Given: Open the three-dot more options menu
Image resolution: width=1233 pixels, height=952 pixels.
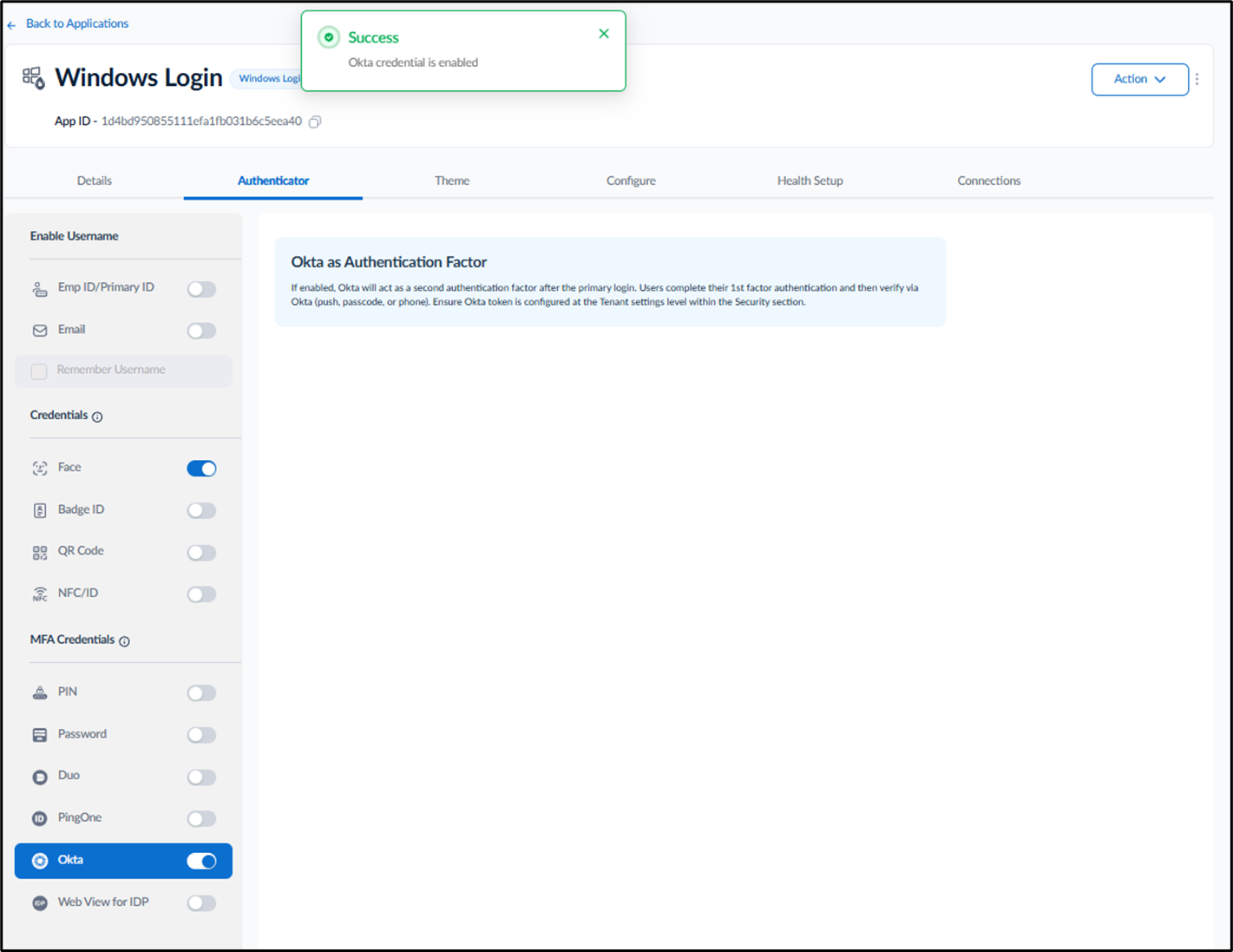Looking at the screenshot, I should coord(1197,79).
